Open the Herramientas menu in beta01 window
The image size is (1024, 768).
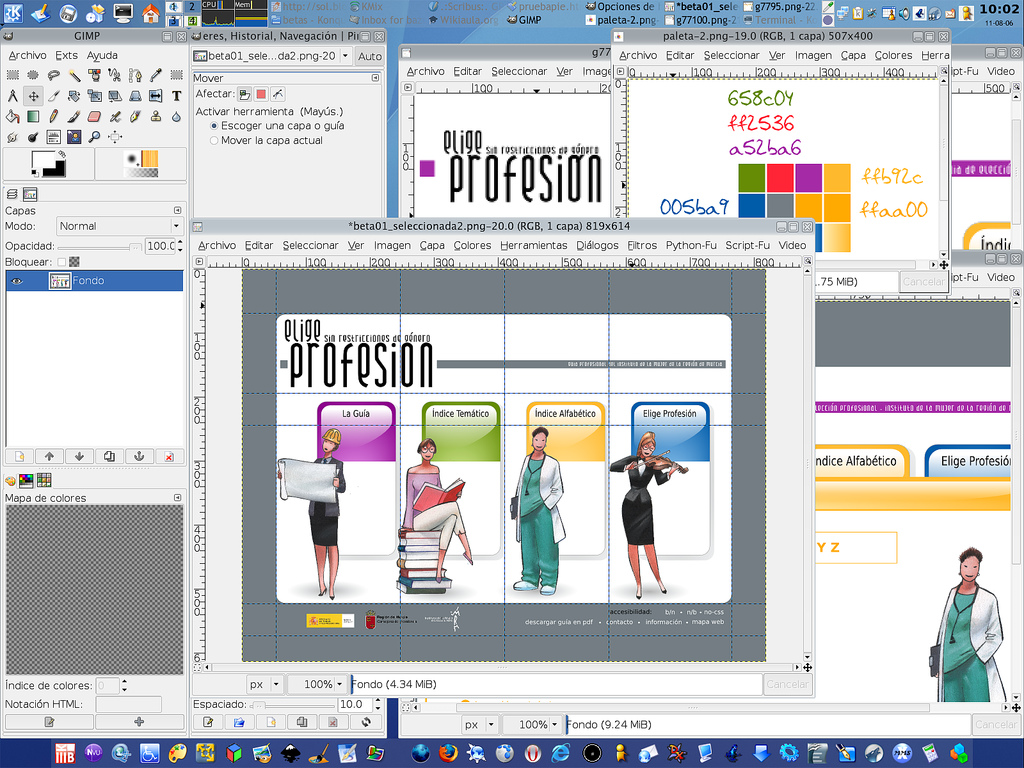tap(534, 246)
